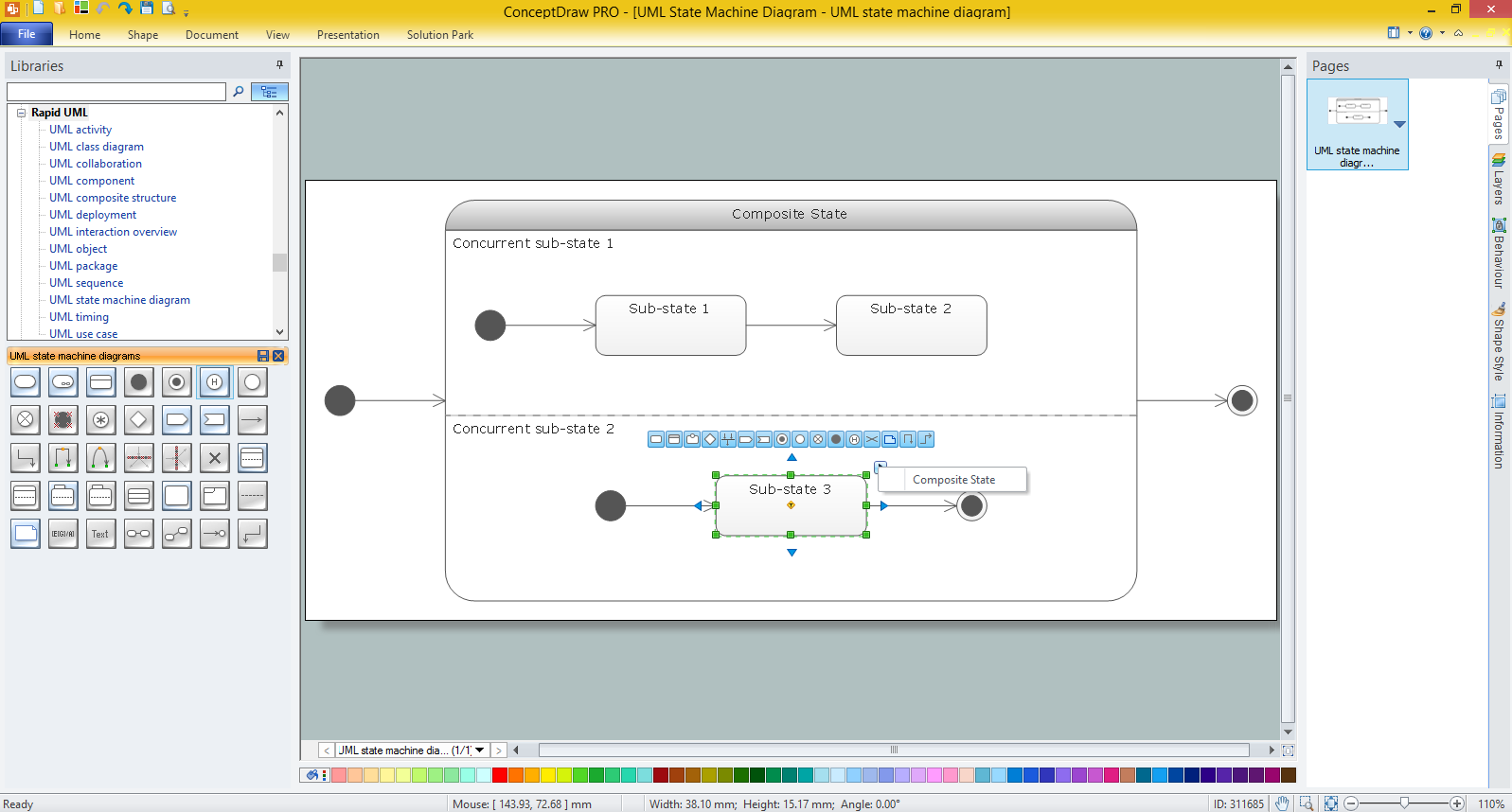Open the page selector dropdown below the canvas

click(x=480, y=750)
